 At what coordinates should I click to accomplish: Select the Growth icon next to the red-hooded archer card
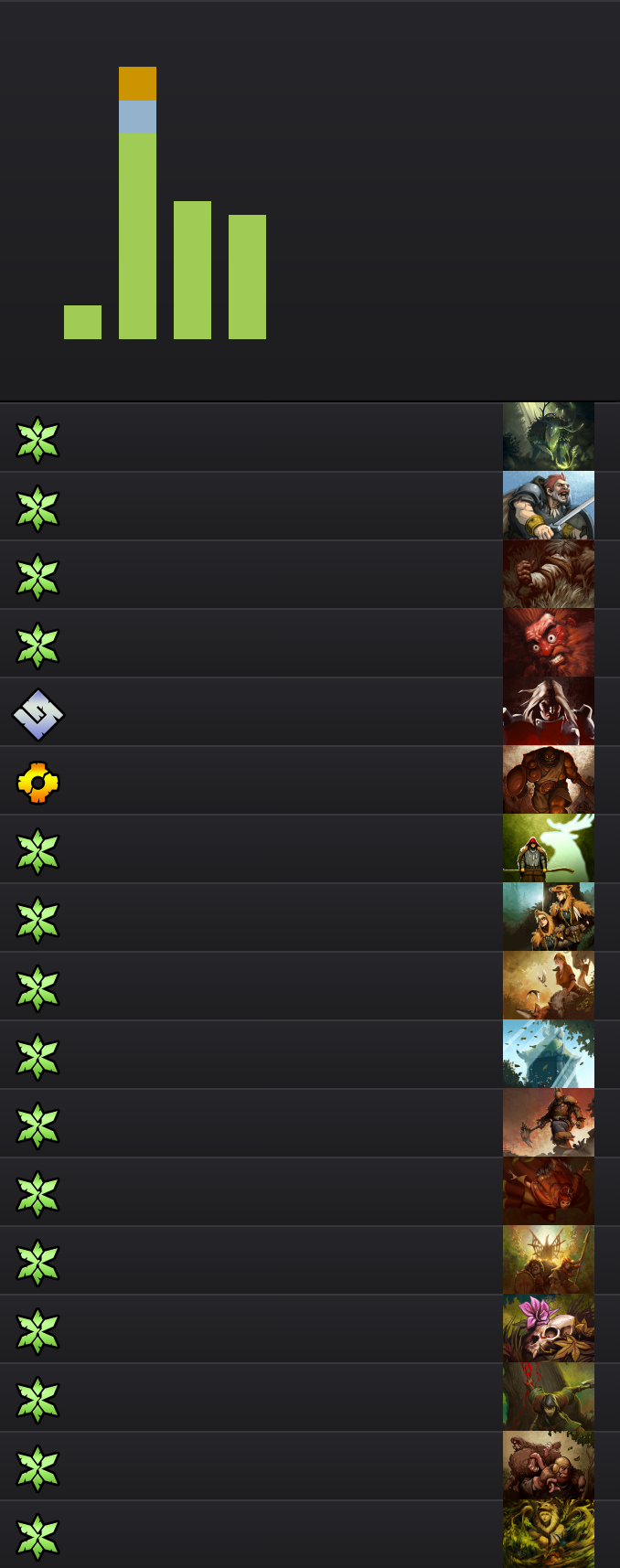point(37,851)
